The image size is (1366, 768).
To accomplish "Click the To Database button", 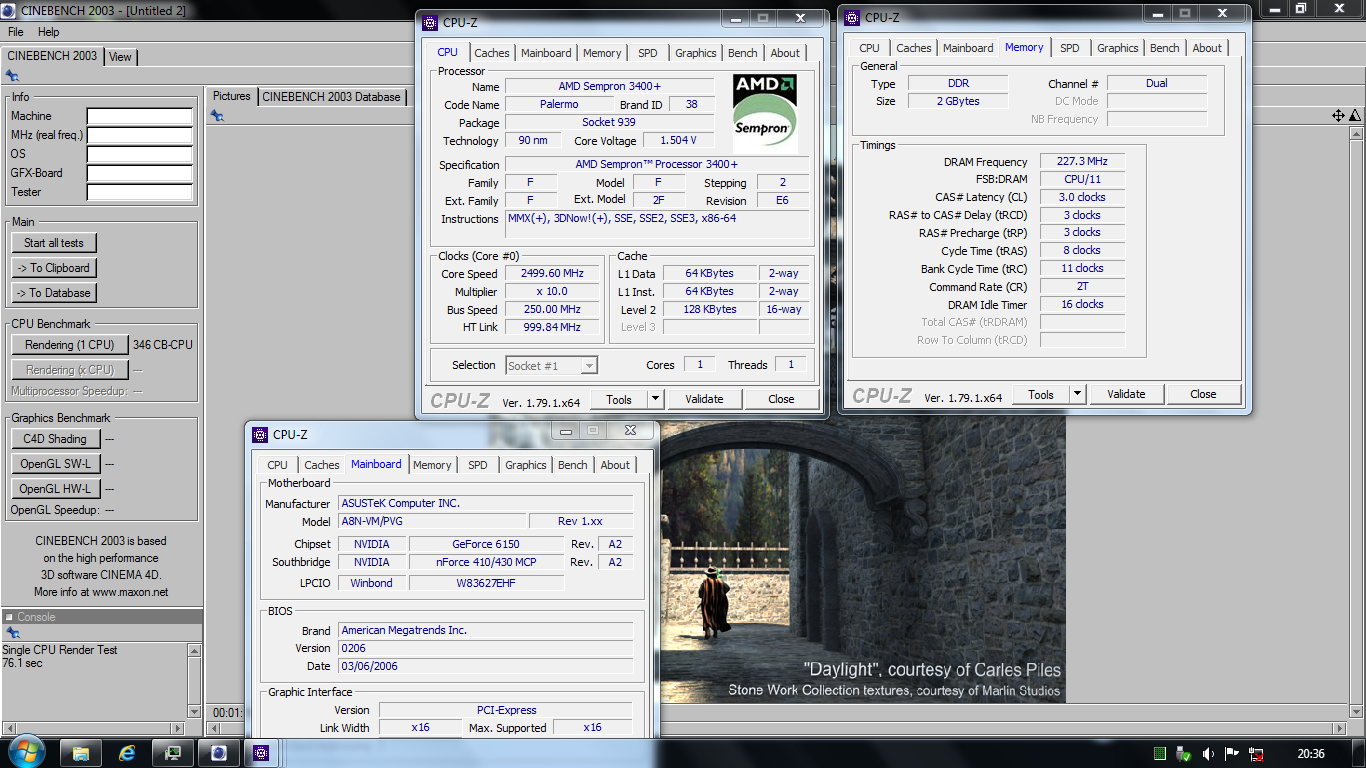I will click(x=54, y=293).
